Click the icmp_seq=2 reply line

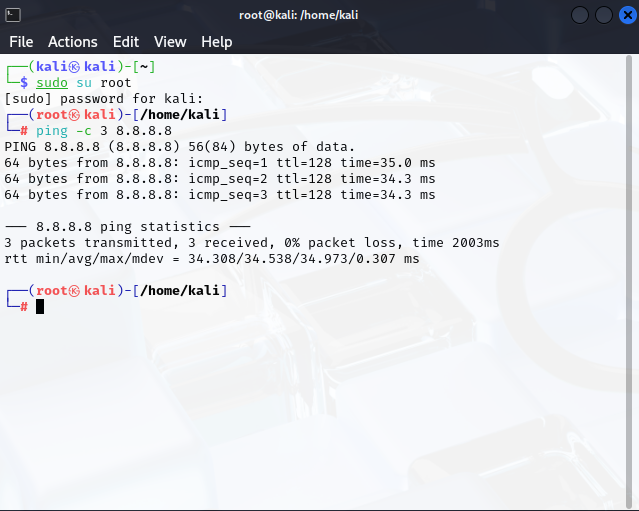coord(220,178)
